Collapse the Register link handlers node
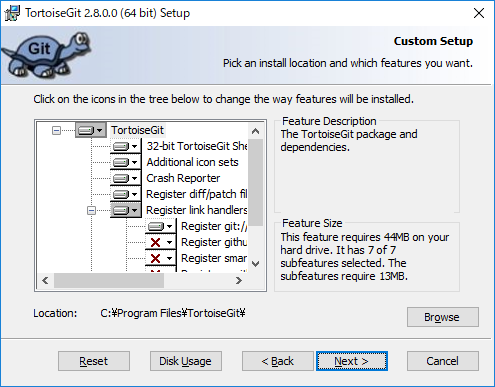 point(91,210)
